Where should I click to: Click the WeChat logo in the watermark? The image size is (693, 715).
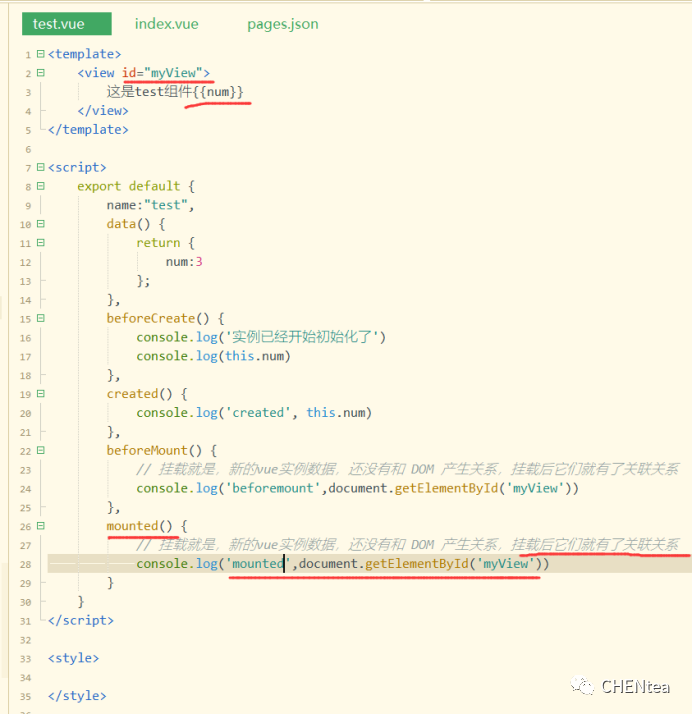pyautogui.click(x=582, y=686)
